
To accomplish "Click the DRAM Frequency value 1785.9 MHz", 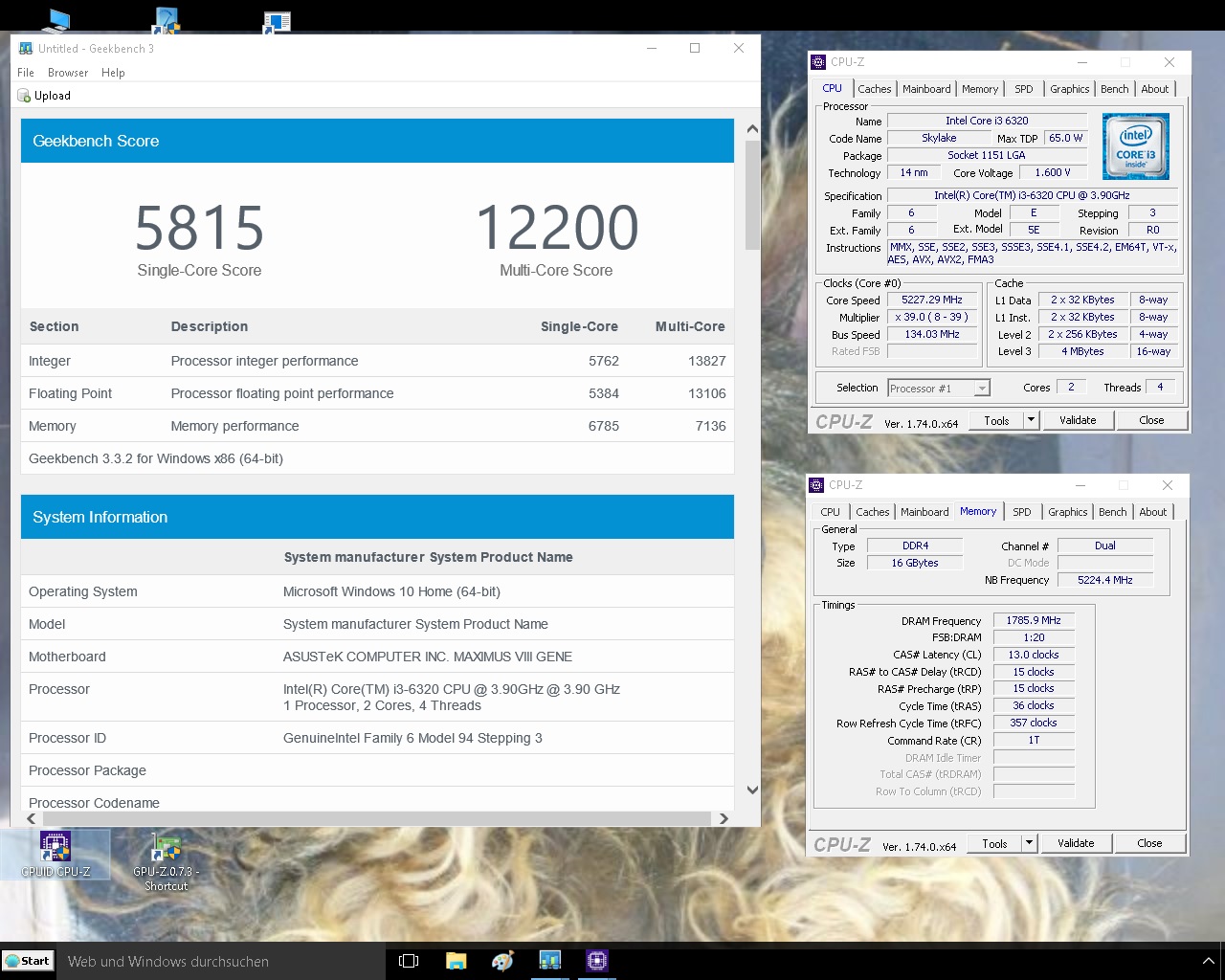I will pyautogui.click(x=1034, y=620).
